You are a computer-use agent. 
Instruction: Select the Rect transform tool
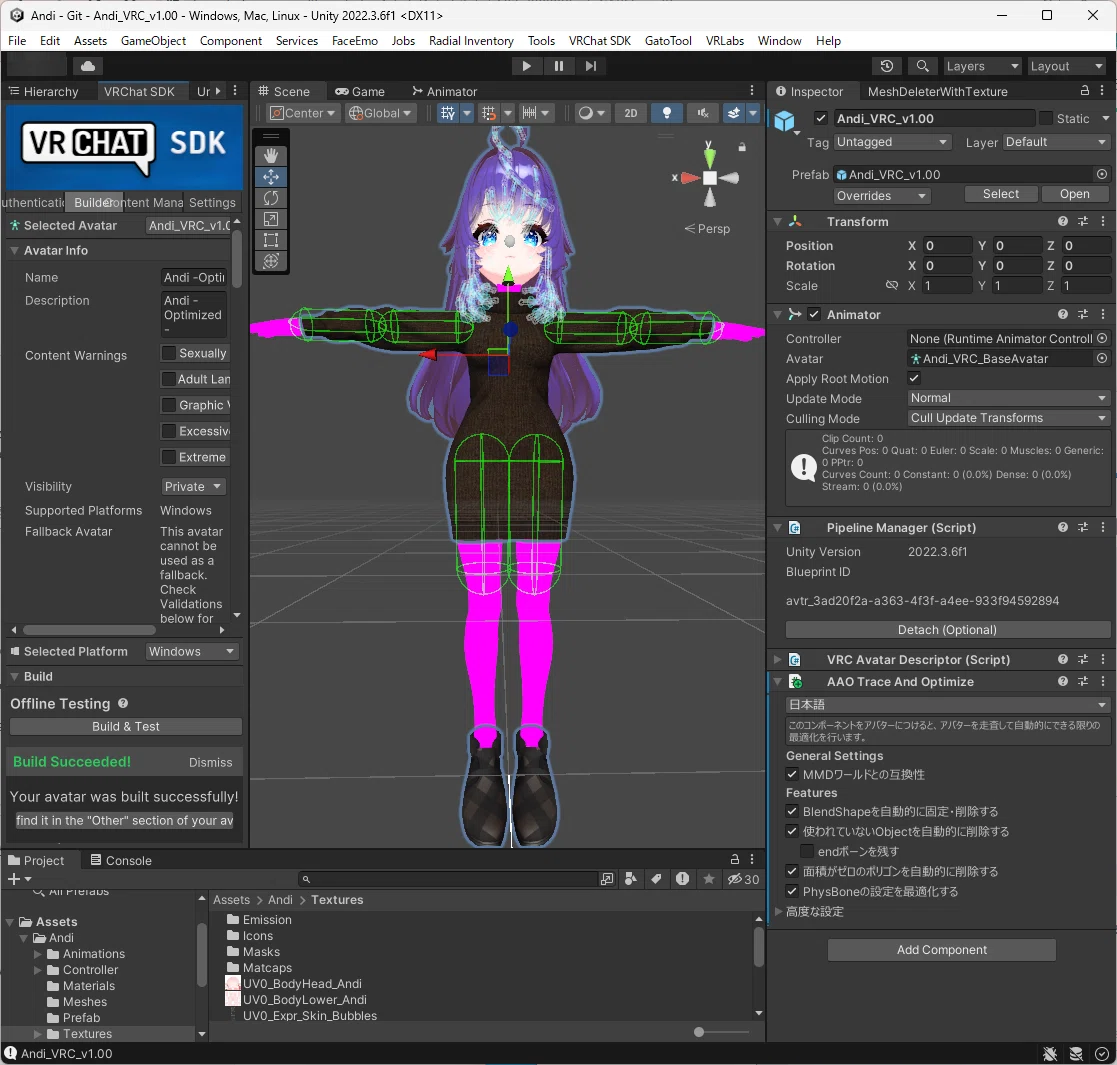[x=271, y=240]
